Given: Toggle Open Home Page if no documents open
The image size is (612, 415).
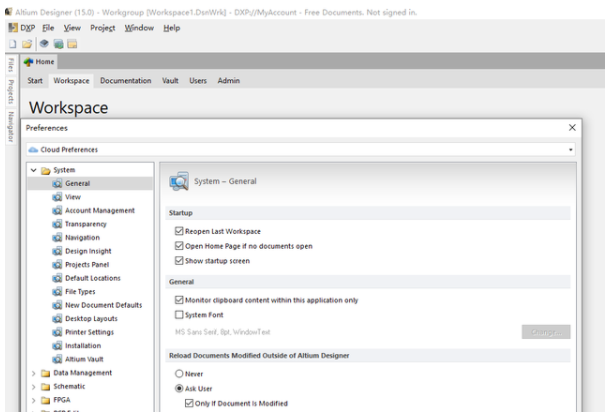Looking at the screenshot, I should click(x=179, y=246).
